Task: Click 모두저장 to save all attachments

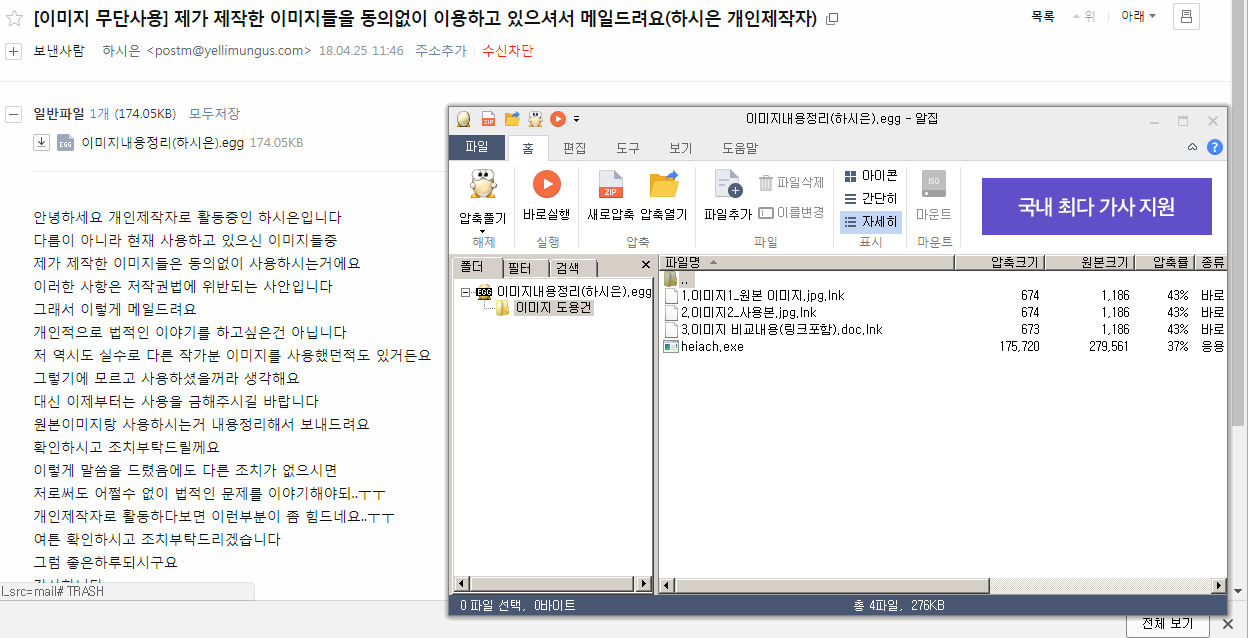Action: coord(214,114)
